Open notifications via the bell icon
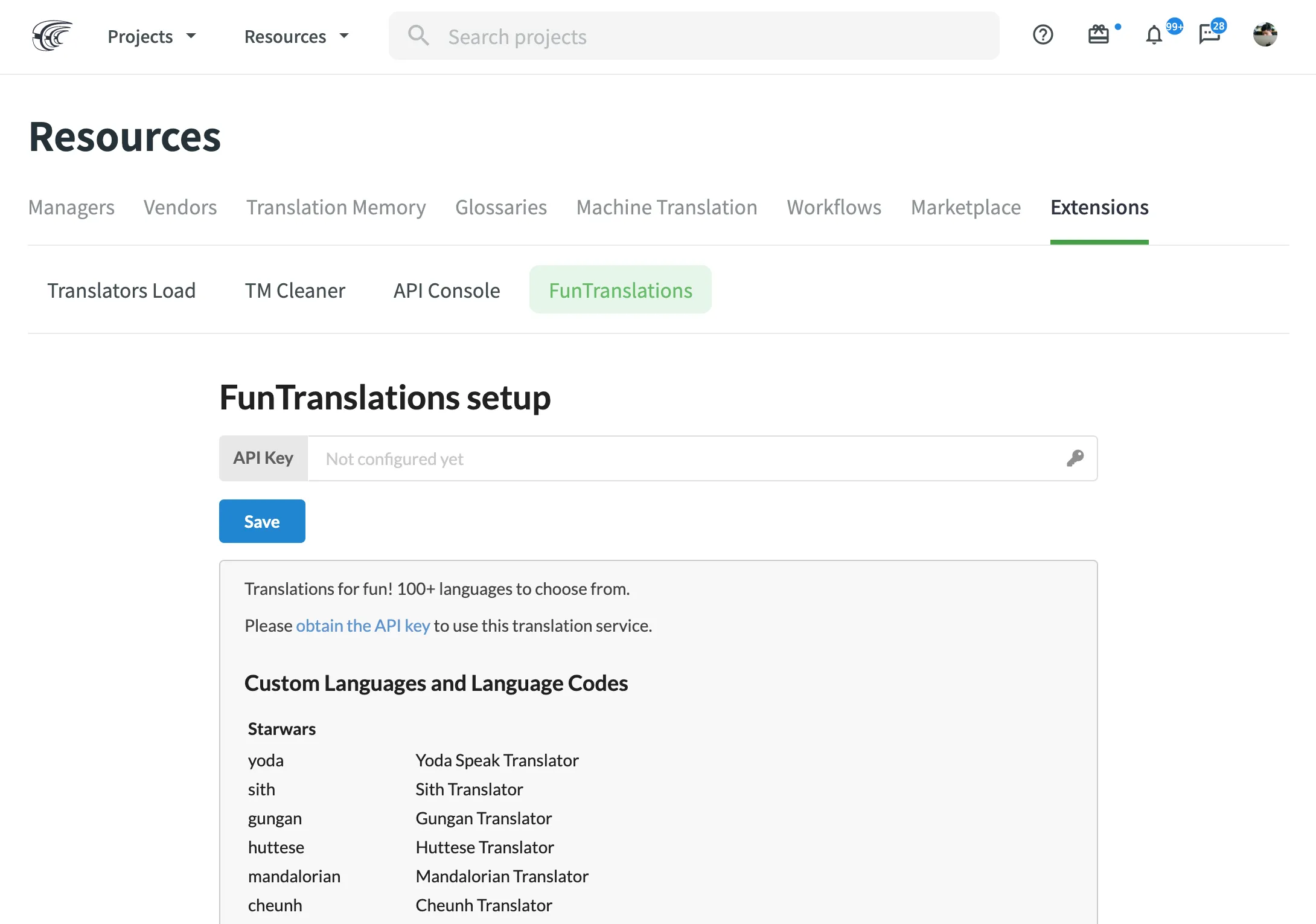Screen dimensions: 1316x924 (x=1154, y=35)
